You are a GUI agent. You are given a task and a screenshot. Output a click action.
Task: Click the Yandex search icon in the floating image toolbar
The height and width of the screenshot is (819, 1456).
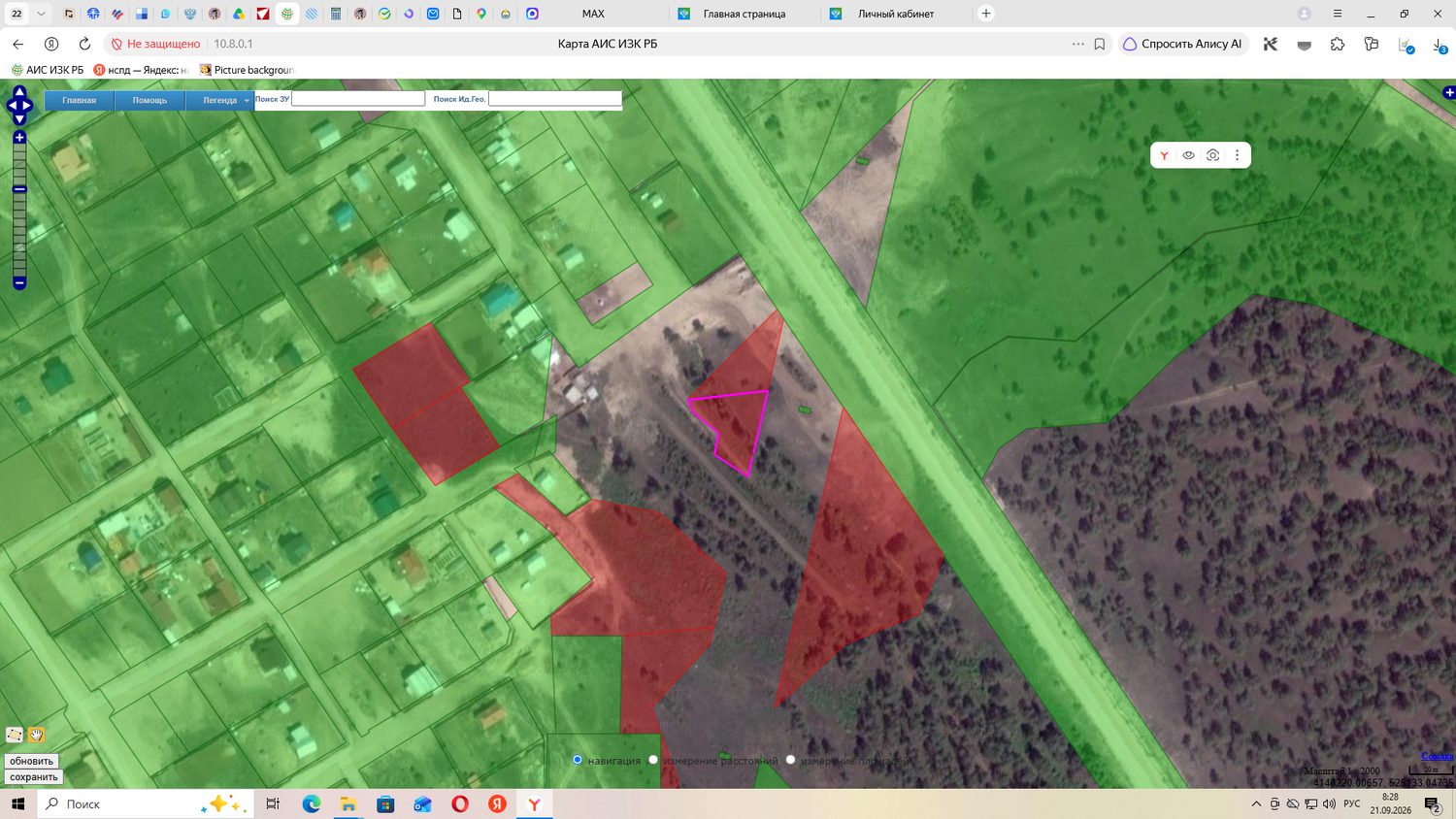click(x=1164, y=155)
